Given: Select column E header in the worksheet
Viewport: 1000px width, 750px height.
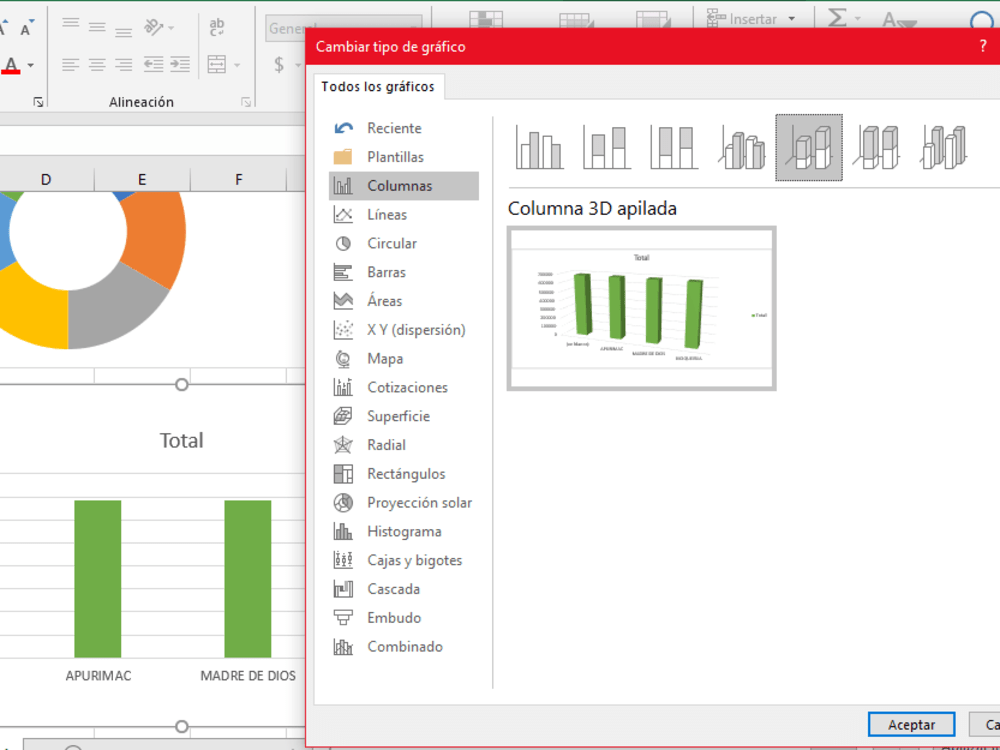Looking at the screenshot, I should point(142,180).
